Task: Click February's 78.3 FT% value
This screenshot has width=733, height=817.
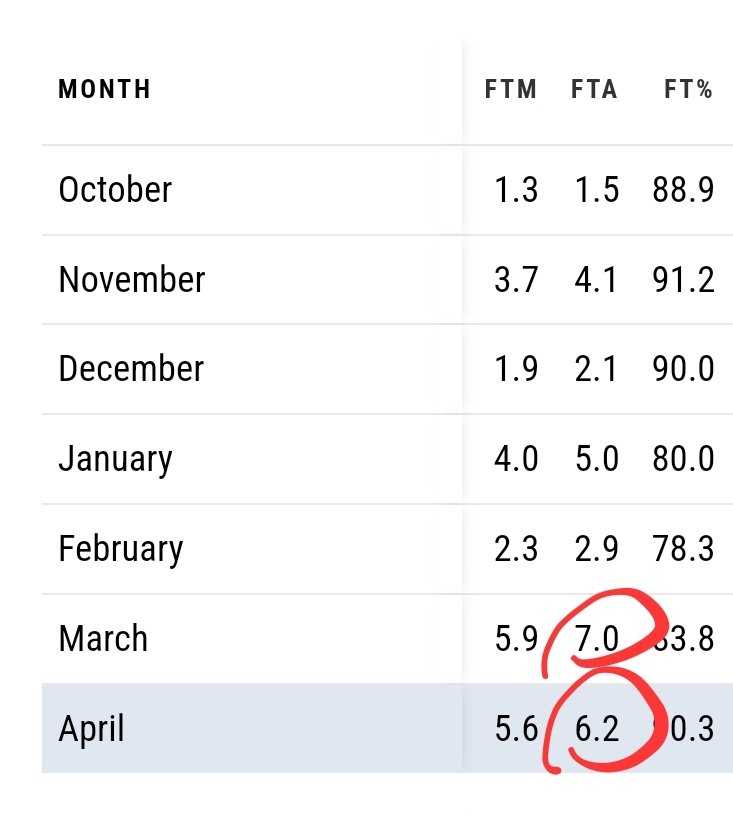Action: (683, 549)
